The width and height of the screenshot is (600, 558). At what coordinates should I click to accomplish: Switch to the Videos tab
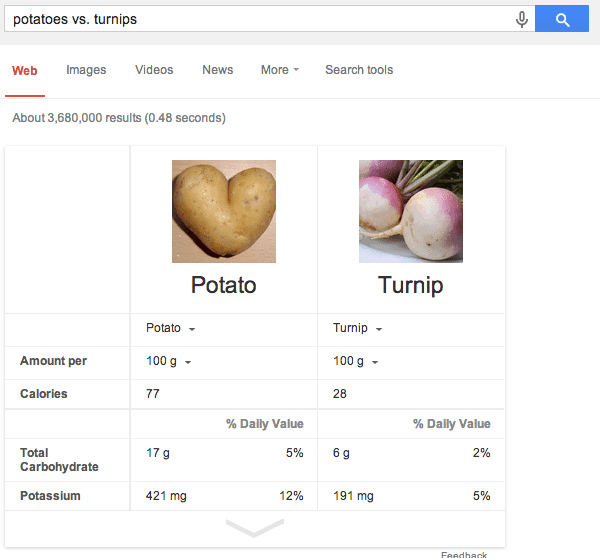[154, 70]
